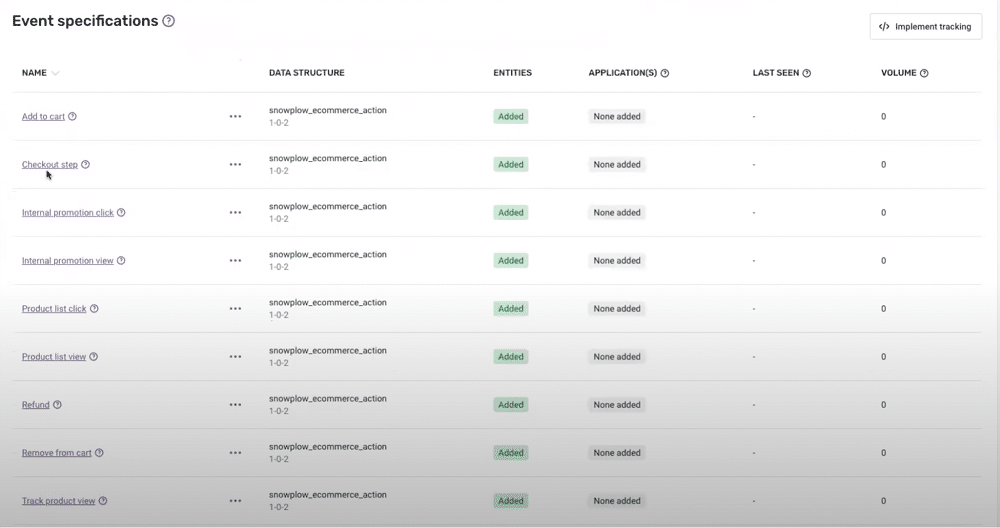The height and width of the screenshot is (528, 1000).
Task: Open the Internal promotion click link
Action: [68, 213]
